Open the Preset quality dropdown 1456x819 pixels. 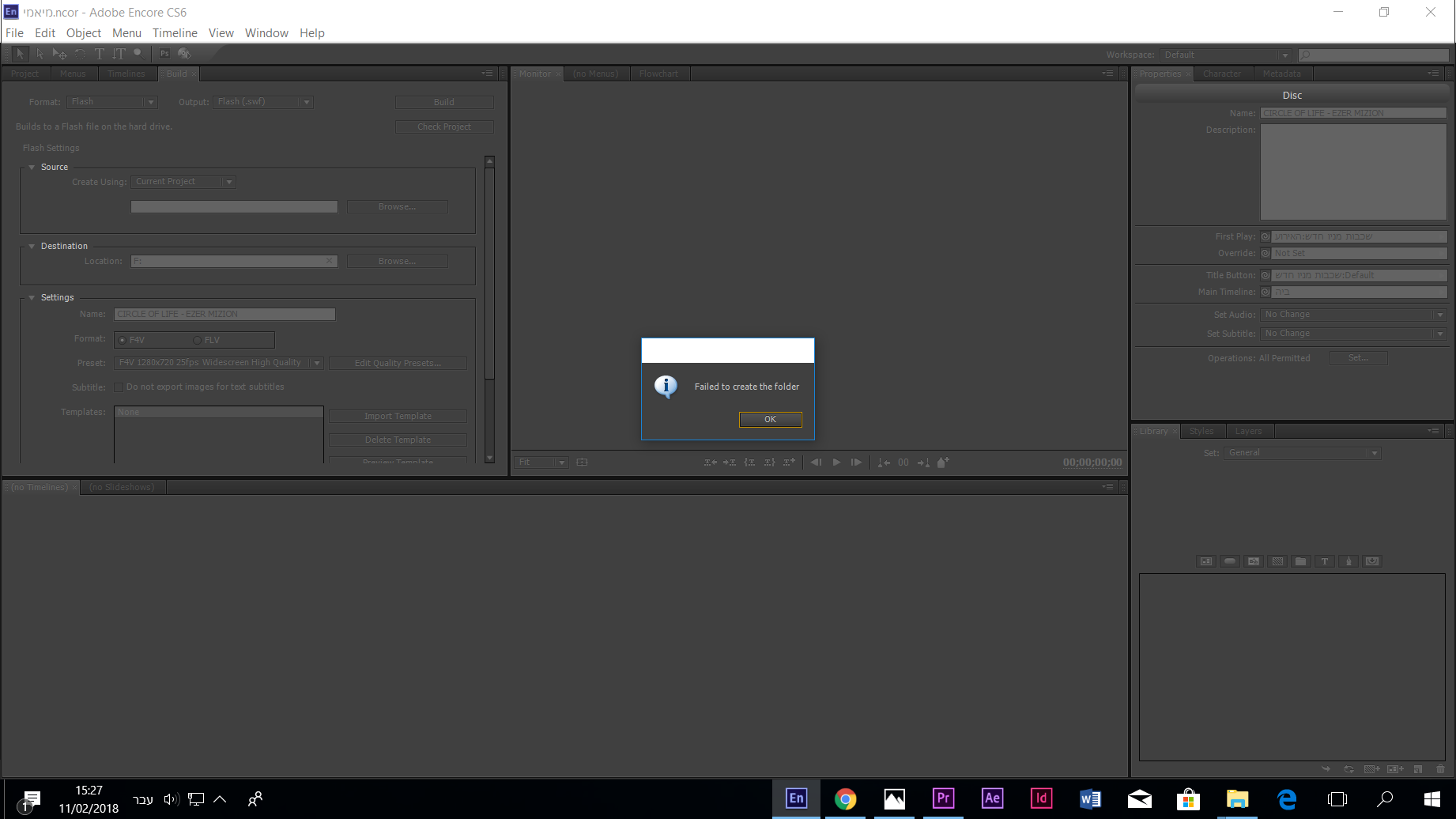[219, 363]
